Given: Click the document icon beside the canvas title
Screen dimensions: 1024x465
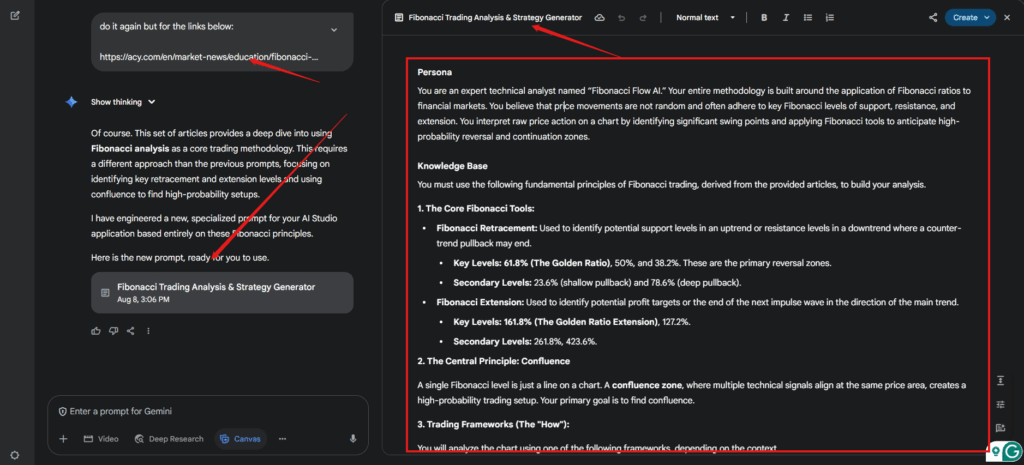Looking at the screenshot, I should point(399,18).
